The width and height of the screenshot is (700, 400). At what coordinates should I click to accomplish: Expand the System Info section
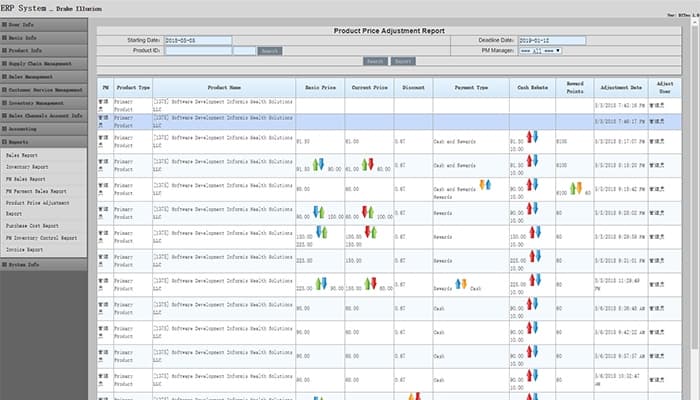(x=44, y=265)
